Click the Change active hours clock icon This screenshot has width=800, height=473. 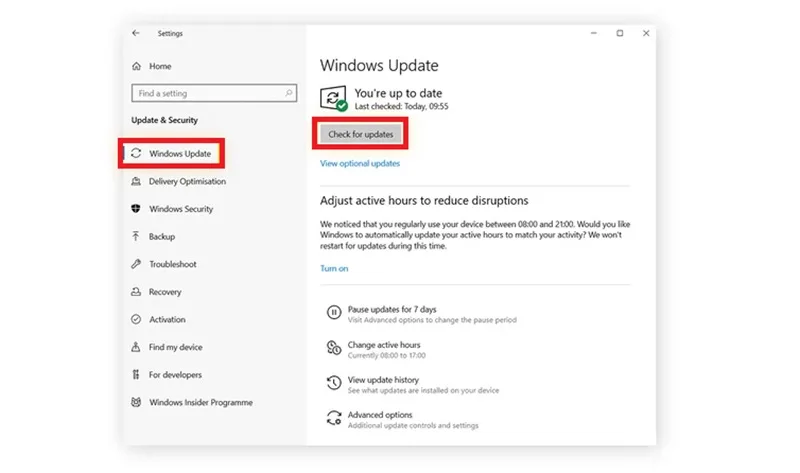click(334, 347)
